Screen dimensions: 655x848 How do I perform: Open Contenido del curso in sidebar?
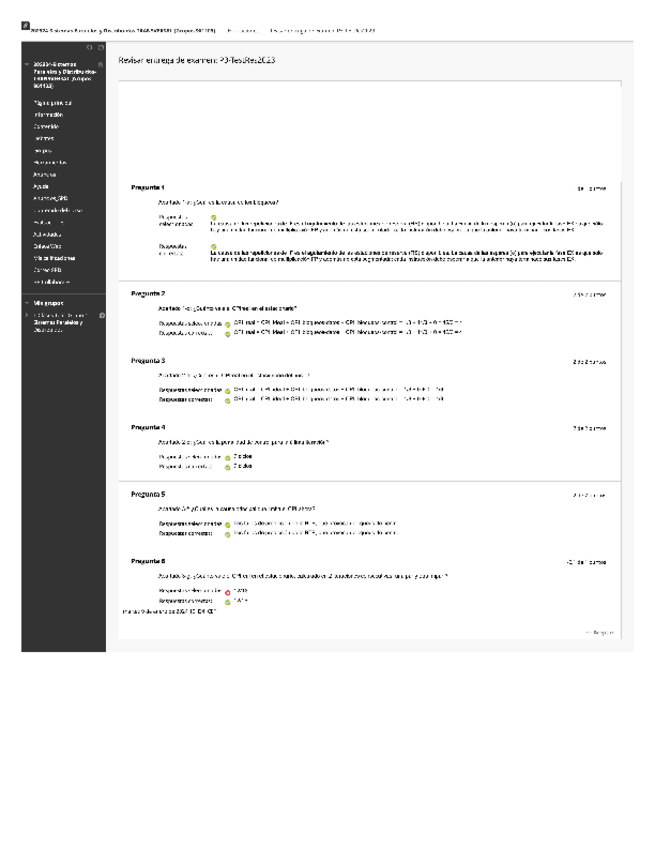click(x=57, y=210)
